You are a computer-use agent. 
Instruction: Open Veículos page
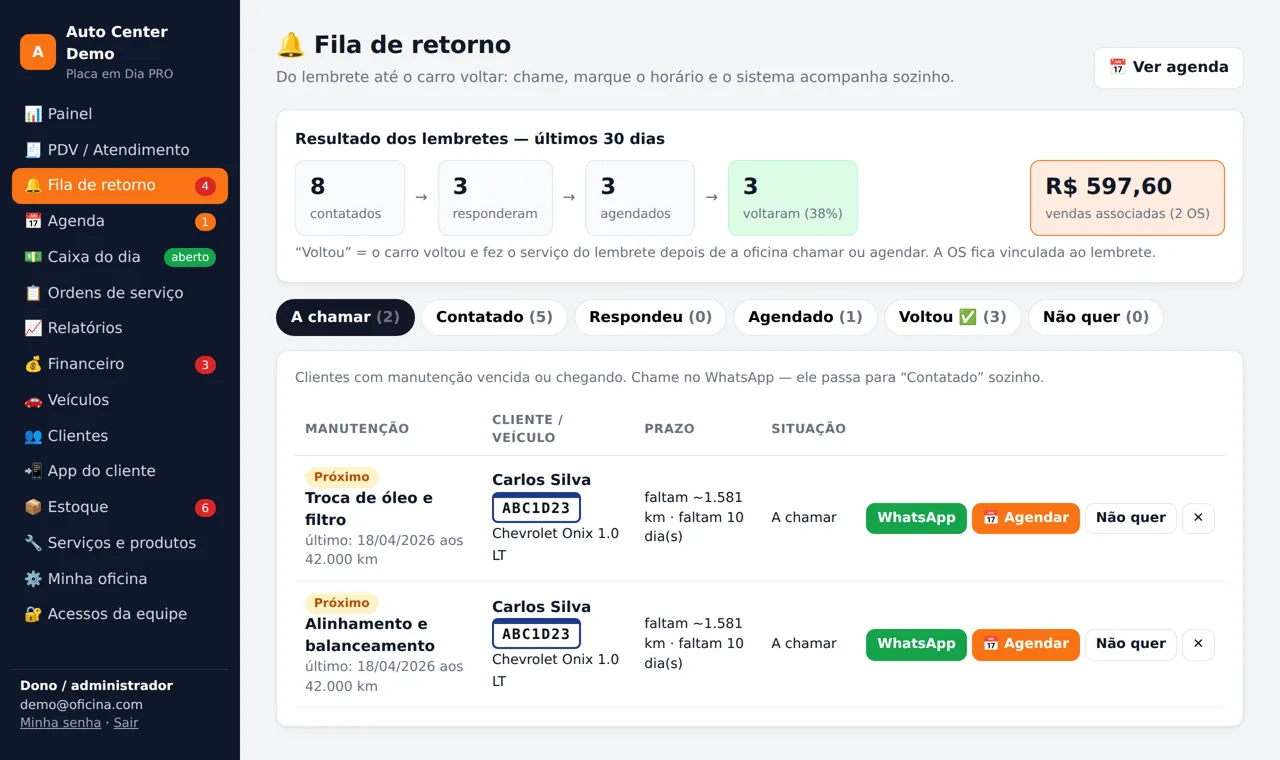pyautogui.click(x=120, y=400)
